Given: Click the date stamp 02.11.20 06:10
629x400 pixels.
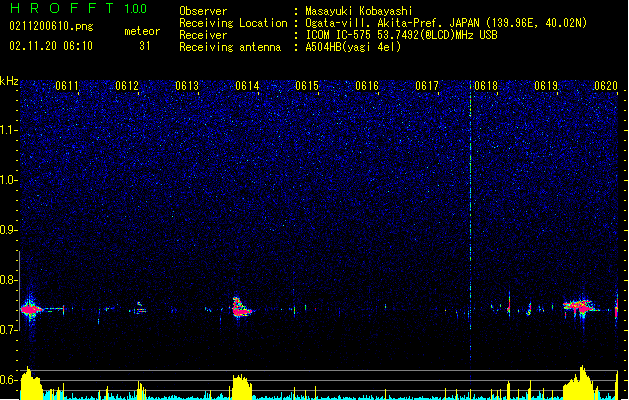Looking at the screenshot, I should 51,46.
